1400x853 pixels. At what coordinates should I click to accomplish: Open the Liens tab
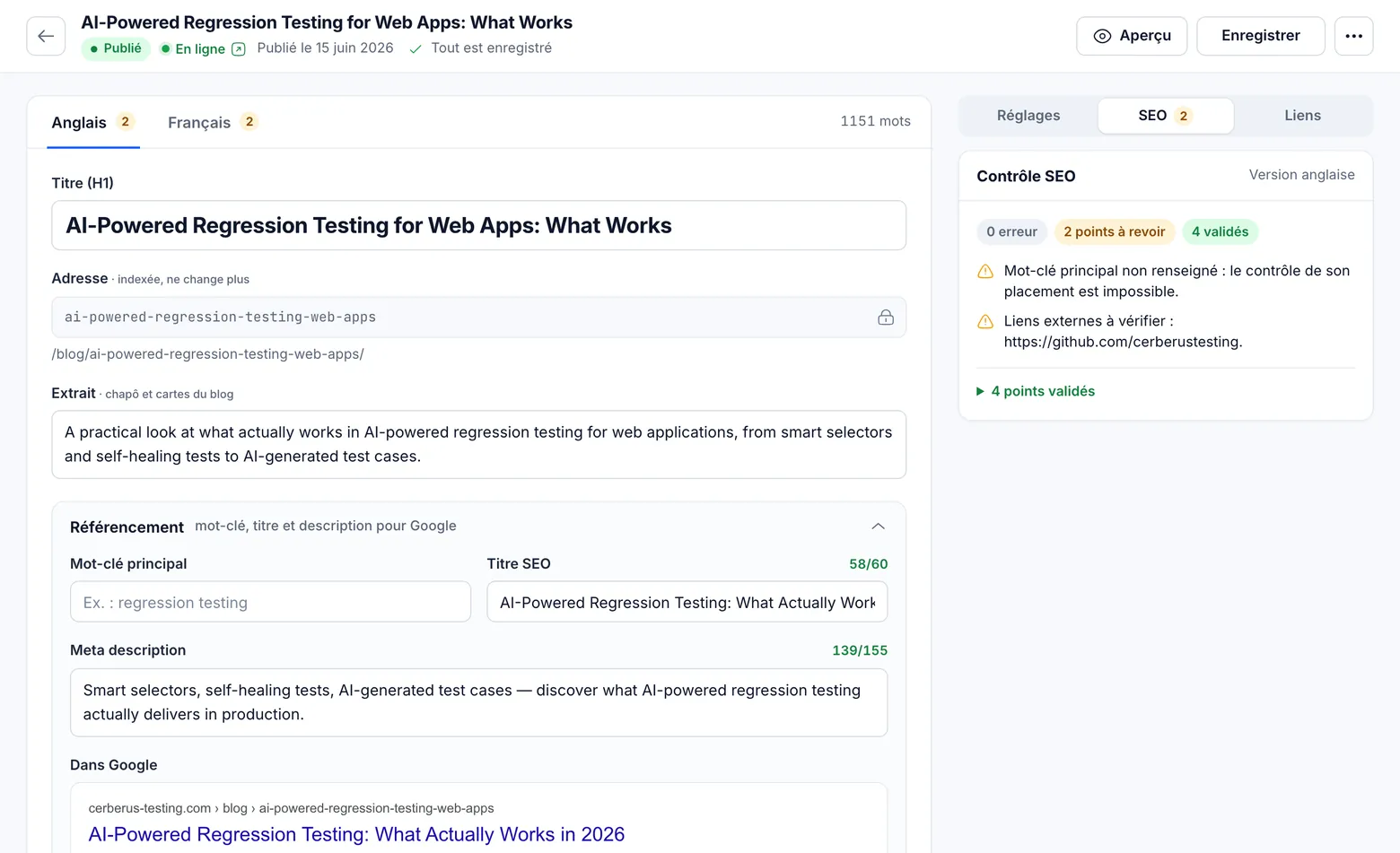tap(1302, 116)
